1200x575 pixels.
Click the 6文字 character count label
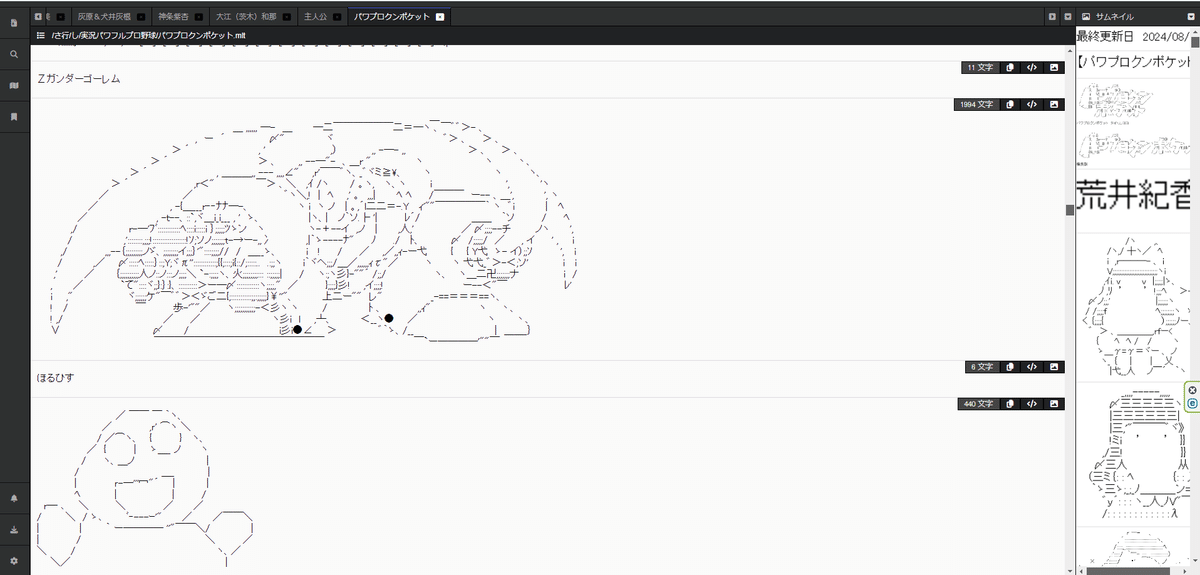[x=982, y=367]
